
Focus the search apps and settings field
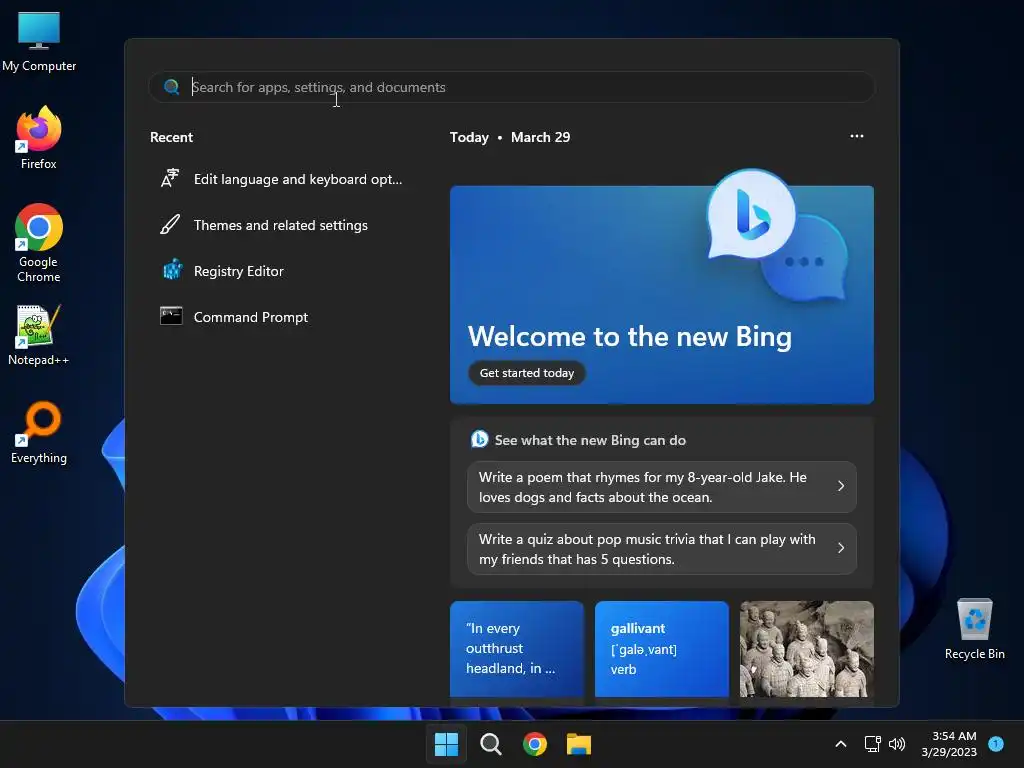click(x=511, y=87)
